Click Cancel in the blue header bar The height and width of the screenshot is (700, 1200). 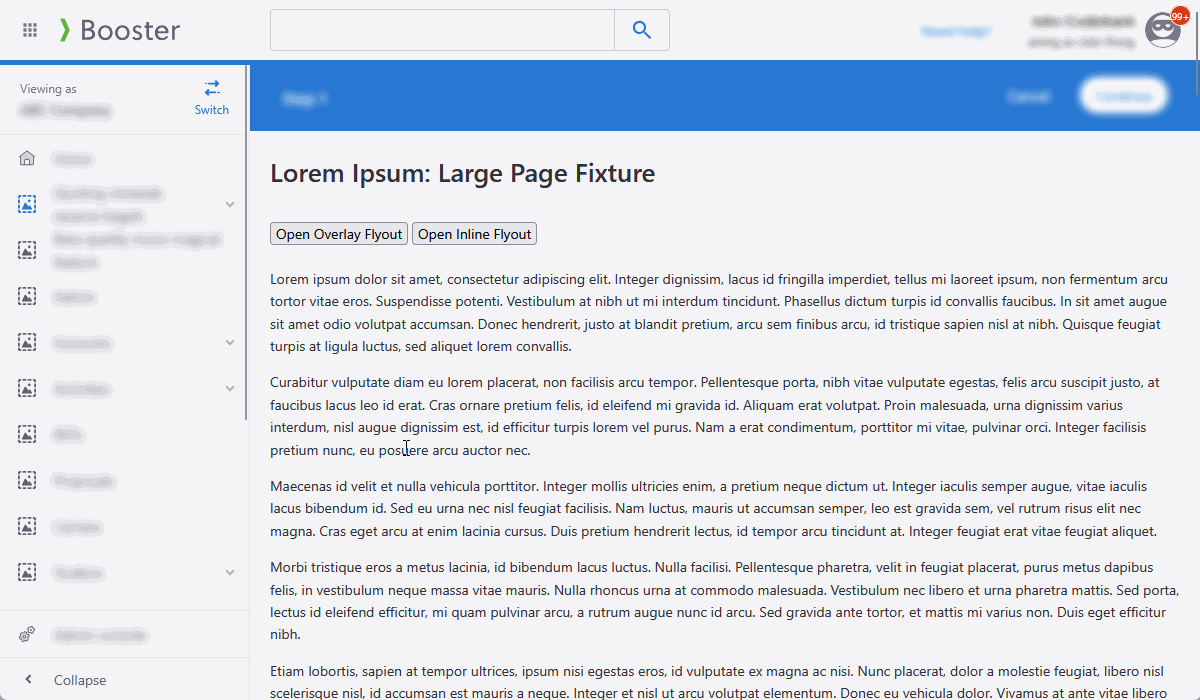(x=1027, y=96)
